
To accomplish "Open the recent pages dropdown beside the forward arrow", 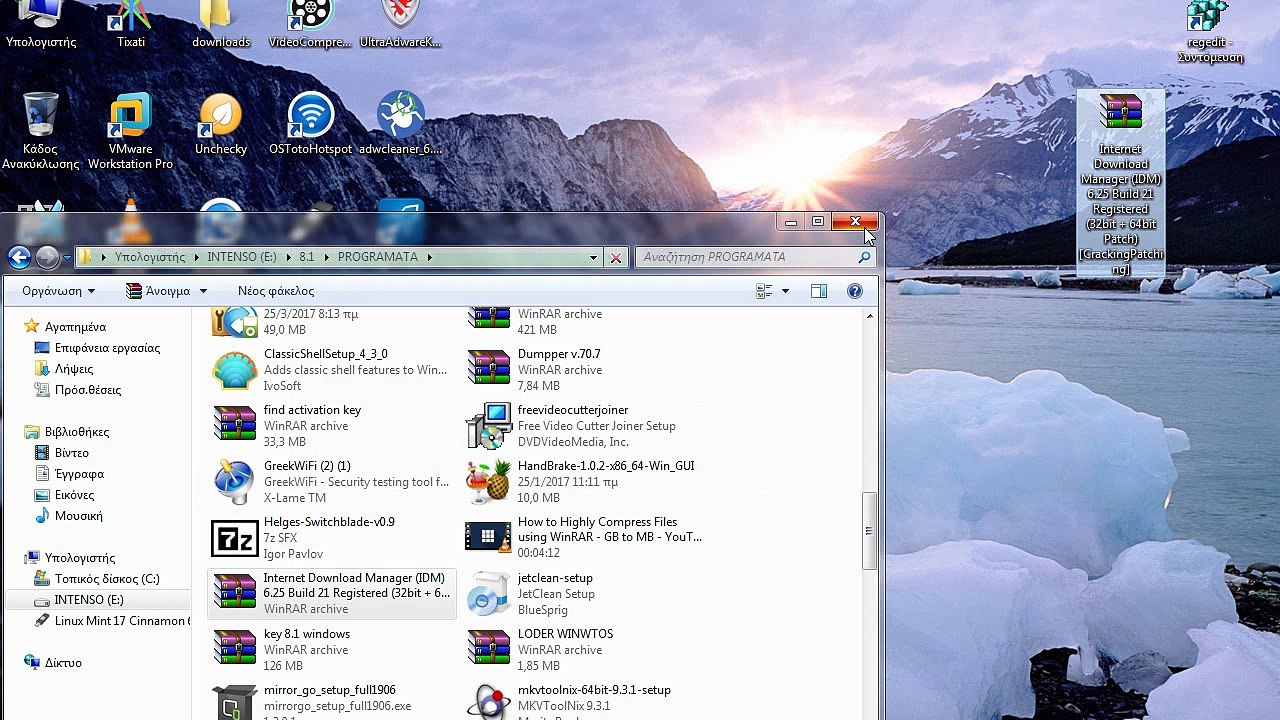I will [67, 257].
